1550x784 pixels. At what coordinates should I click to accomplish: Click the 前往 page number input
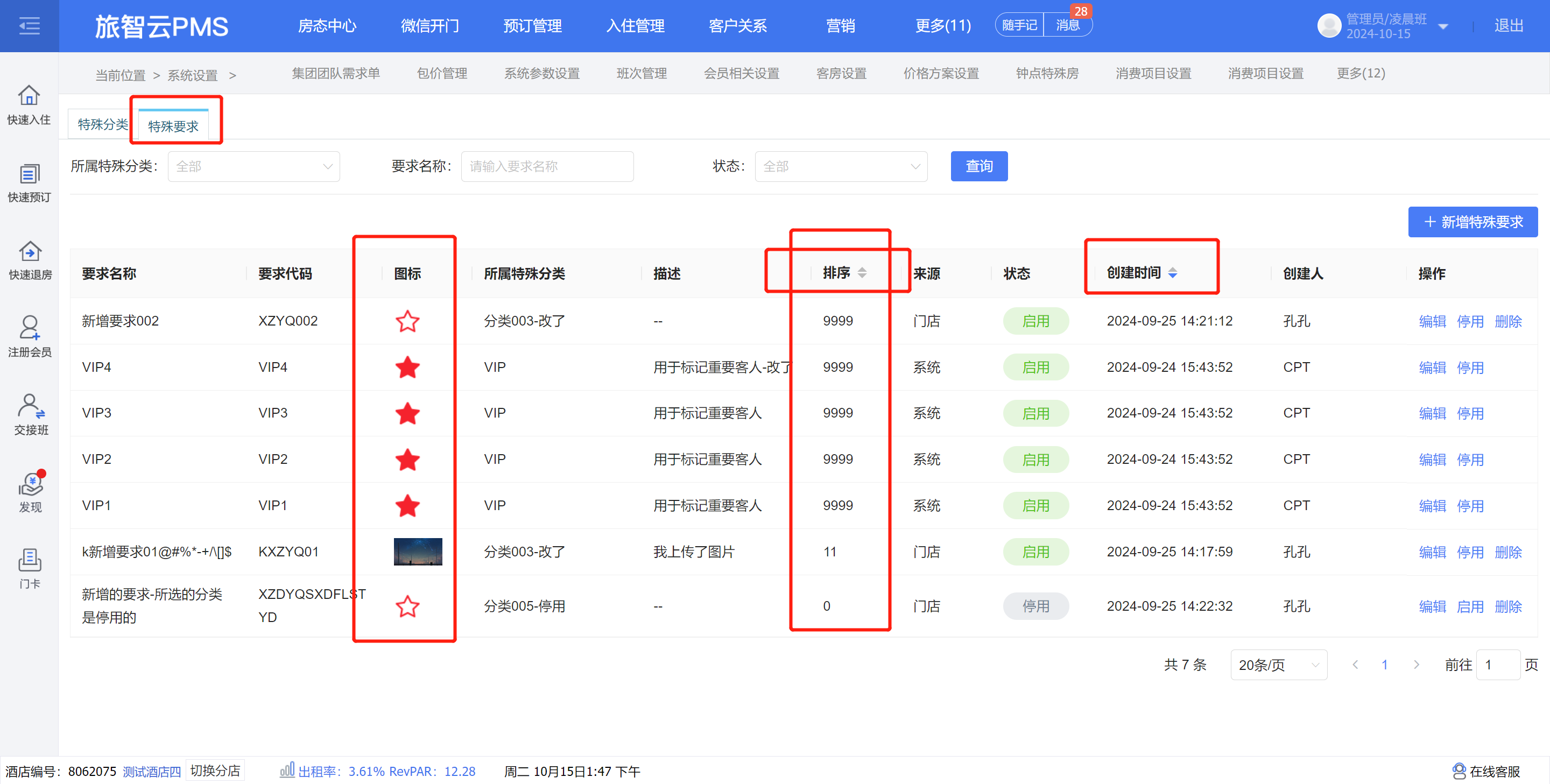(x=1498, y=665)
